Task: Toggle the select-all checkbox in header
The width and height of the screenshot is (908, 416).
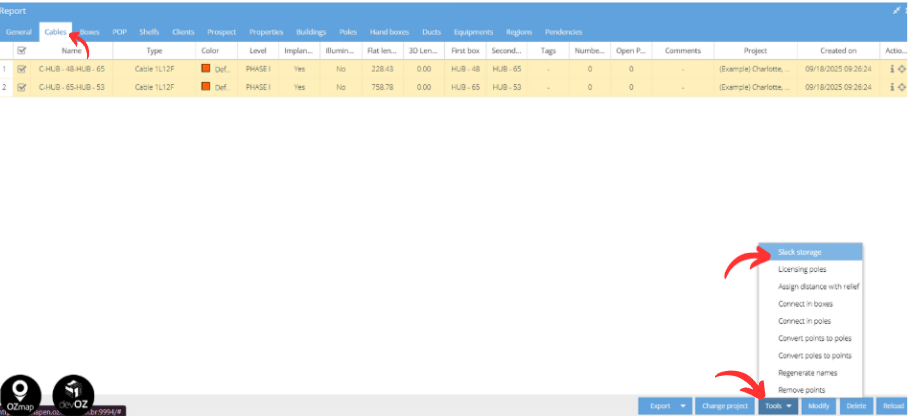Action: (22, 51)
